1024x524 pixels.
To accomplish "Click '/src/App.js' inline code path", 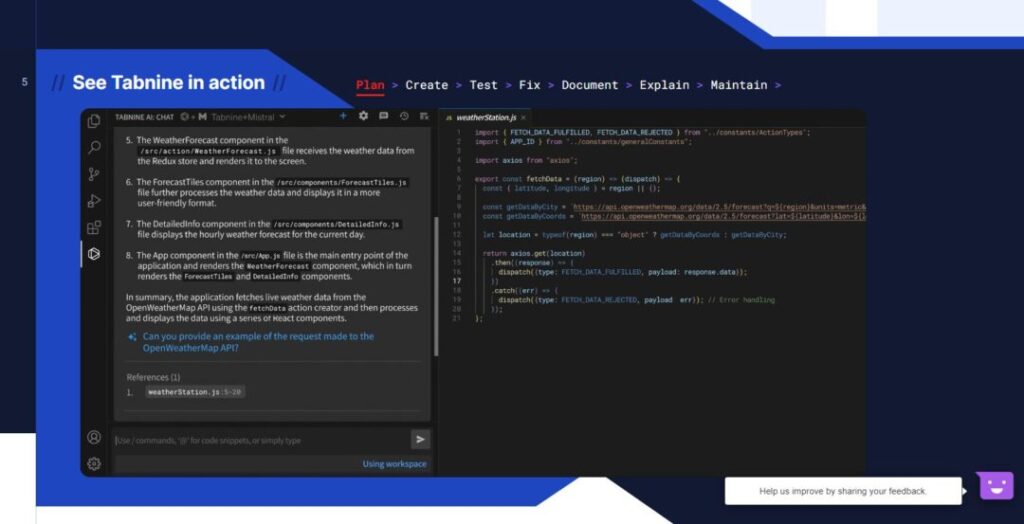I will point(261,255).
